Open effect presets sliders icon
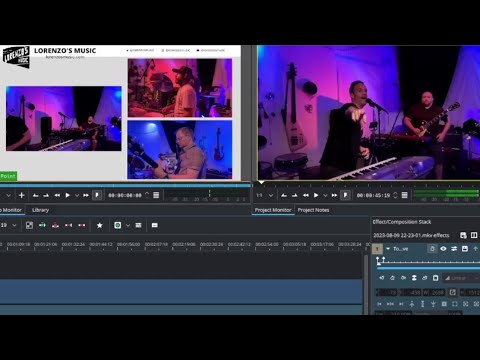 click(x=454, y=249)
